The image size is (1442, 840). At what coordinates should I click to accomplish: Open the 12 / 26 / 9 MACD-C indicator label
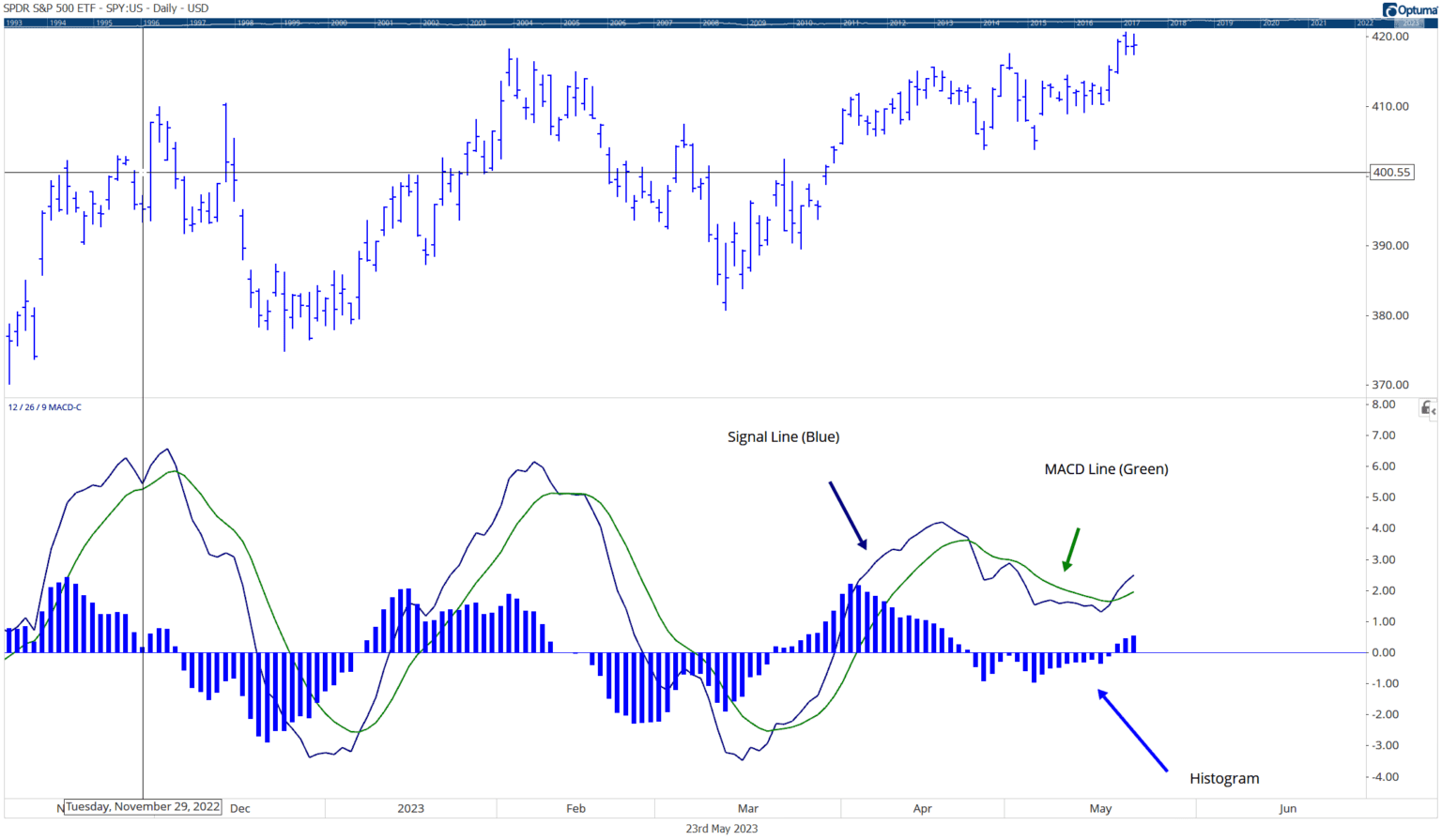45,407
